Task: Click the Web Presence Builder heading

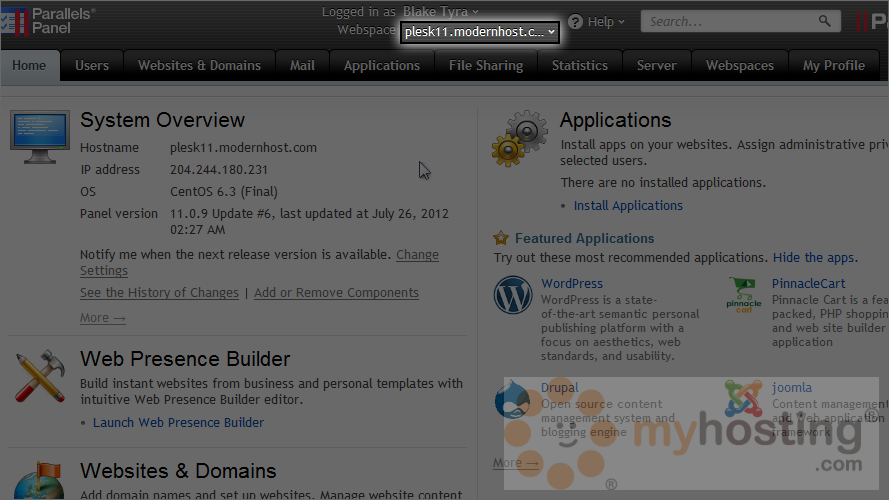Action: pyautogui.click(x=185, y=359)
